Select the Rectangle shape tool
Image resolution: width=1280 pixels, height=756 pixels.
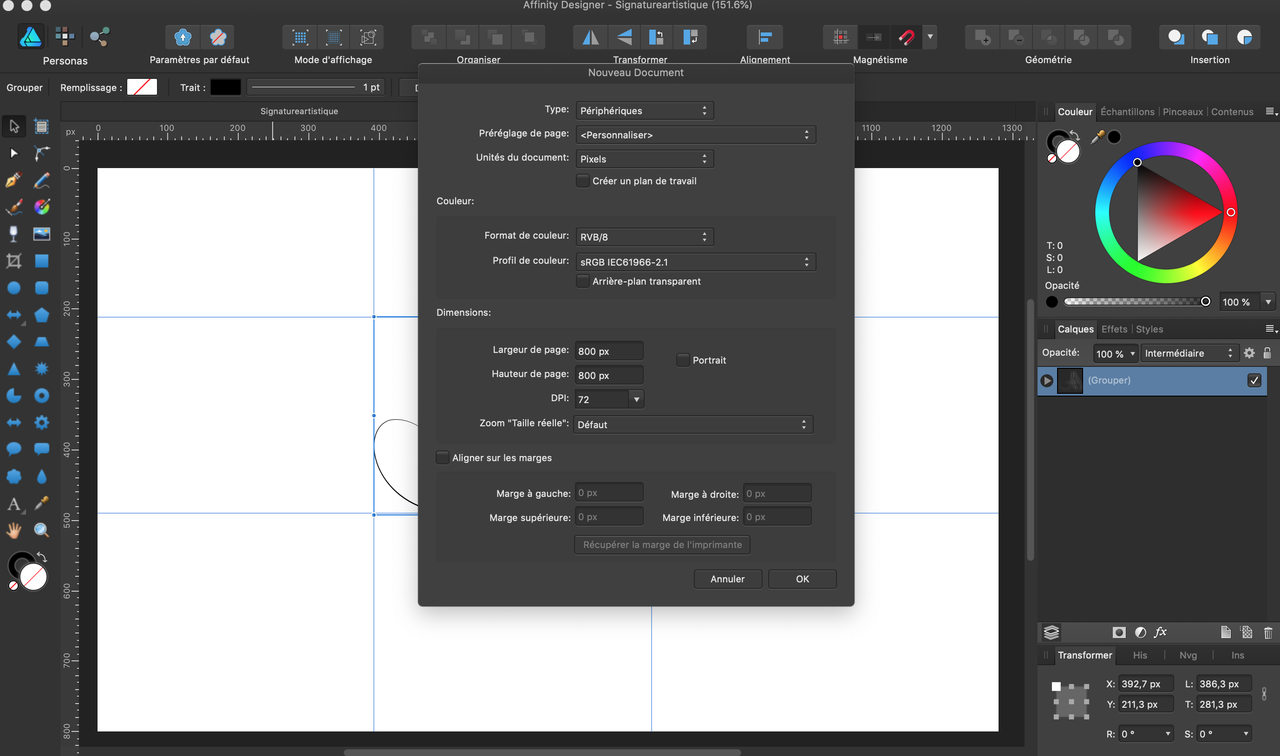pos(42,261)
